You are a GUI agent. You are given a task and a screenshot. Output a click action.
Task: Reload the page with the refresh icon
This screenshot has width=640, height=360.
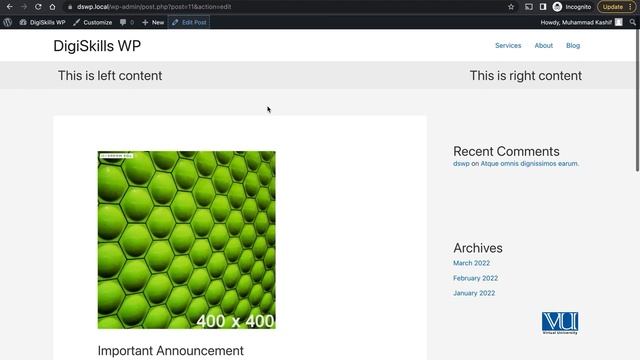click(38, 7)
